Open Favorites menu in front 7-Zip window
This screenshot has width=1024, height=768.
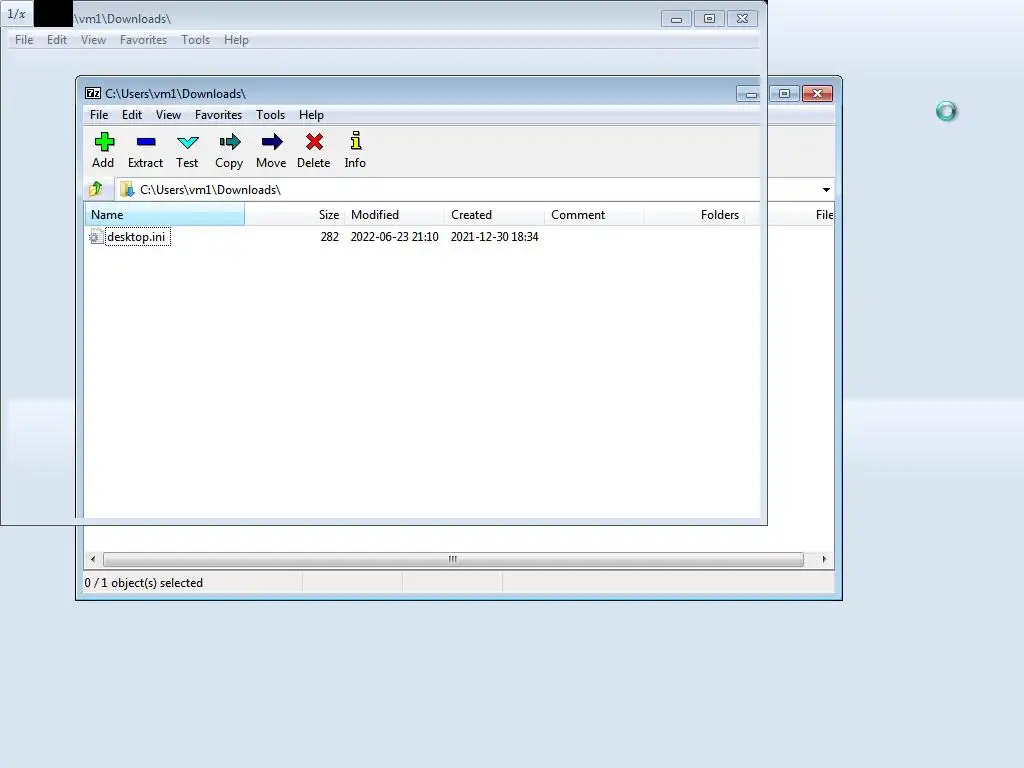coord(218,115)
